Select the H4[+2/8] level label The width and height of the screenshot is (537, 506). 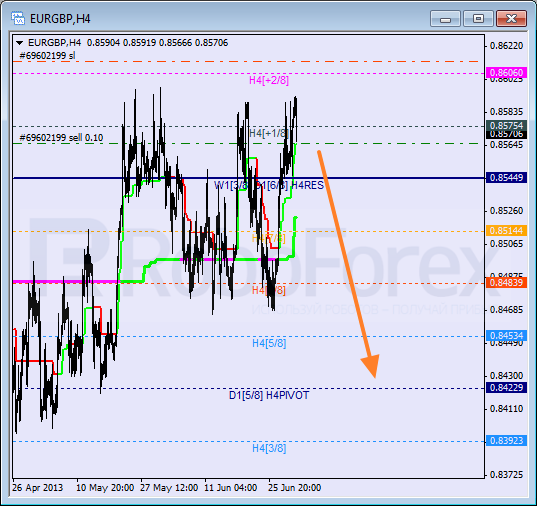tap(269, 81)
